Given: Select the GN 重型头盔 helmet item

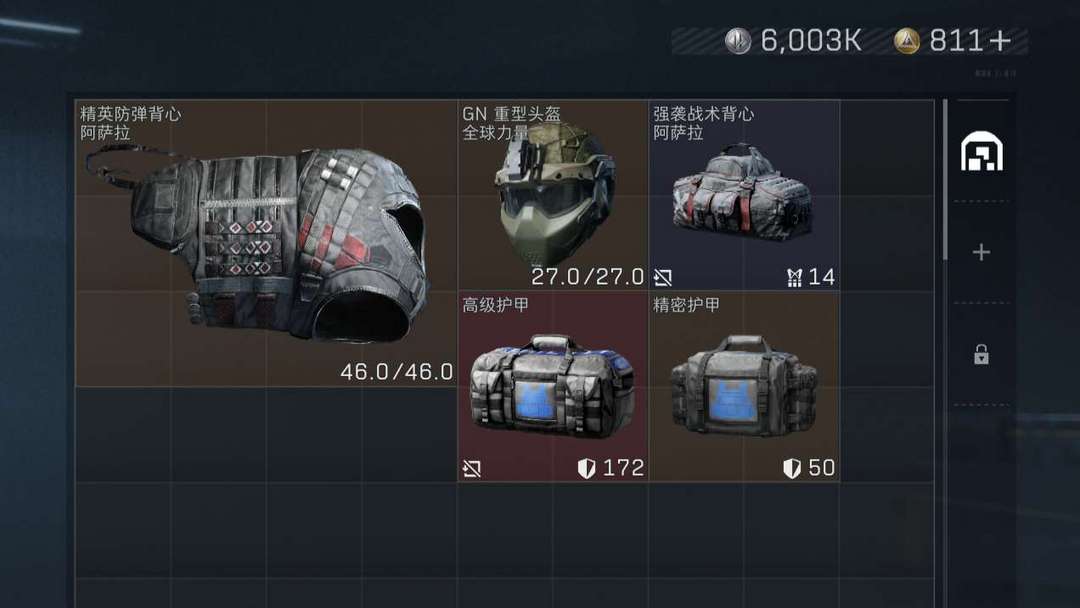Looking at the screenshot, I should [553, 195].
